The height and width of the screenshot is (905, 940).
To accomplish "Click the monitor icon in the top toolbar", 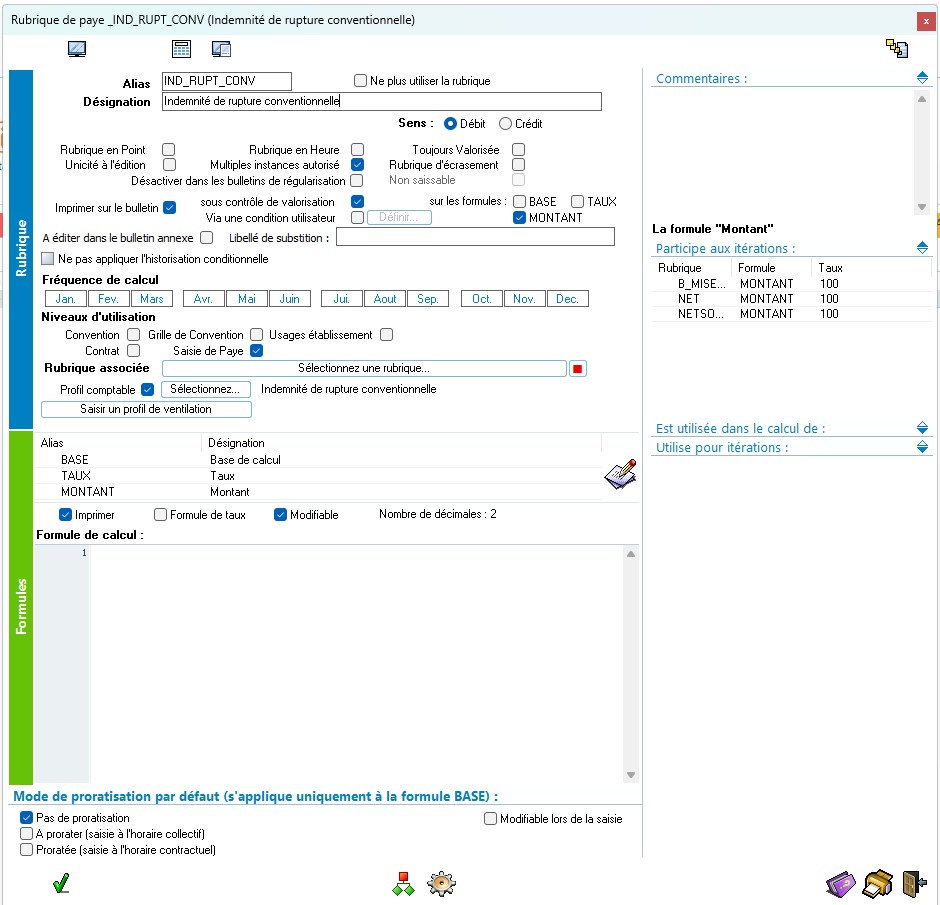I will click(76, 49).
